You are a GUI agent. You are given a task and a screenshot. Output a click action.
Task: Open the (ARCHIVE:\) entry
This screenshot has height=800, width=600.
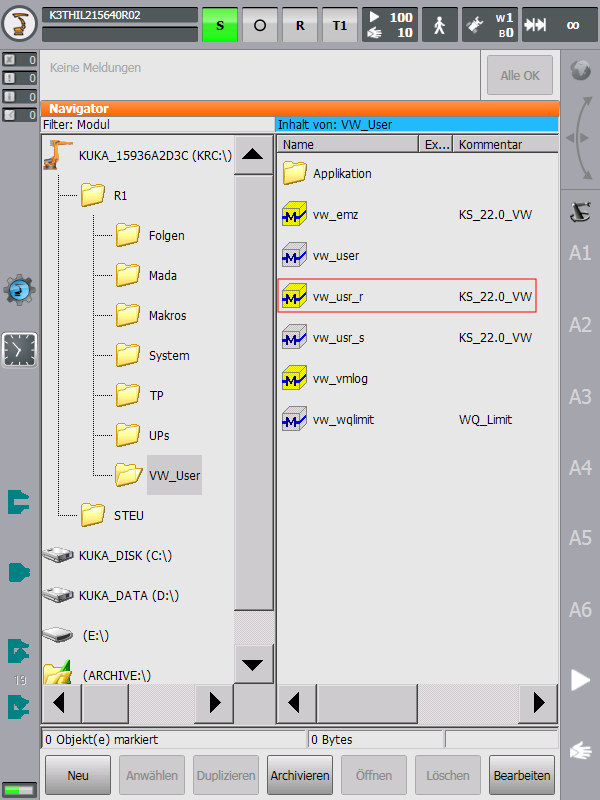97,673
